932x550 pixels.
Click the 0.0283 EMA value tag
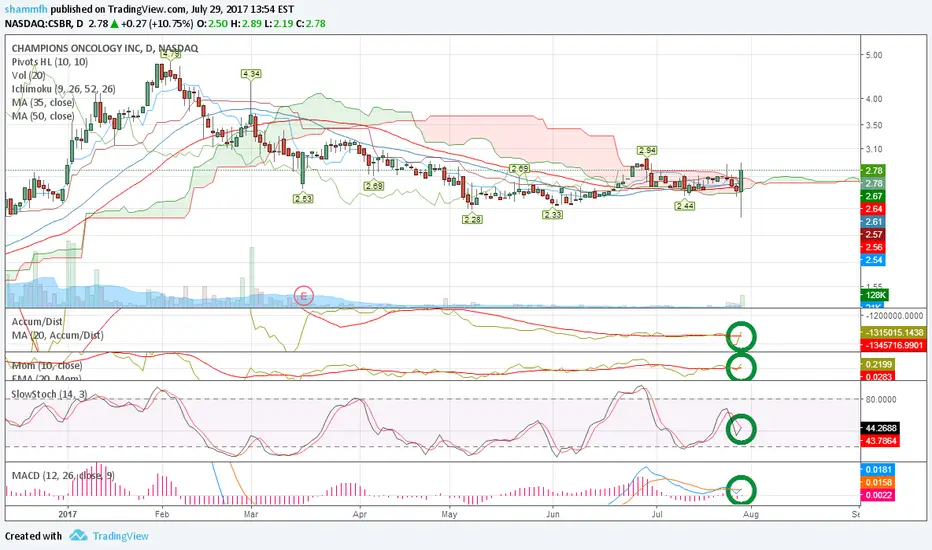pos(877,376)
